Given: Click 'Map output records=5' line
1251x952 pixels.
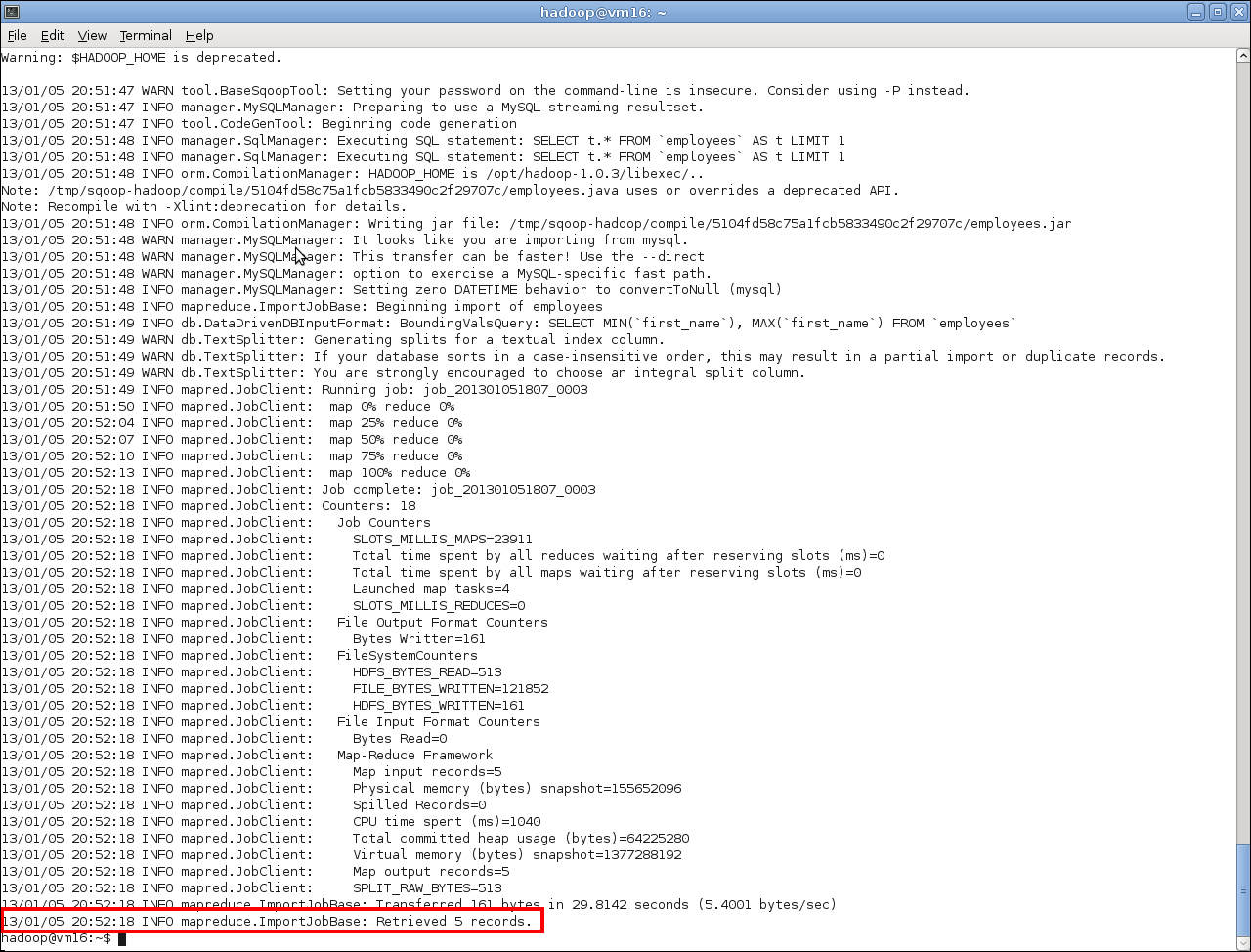Looking at the screenshot, I should [x=255, y=872].
